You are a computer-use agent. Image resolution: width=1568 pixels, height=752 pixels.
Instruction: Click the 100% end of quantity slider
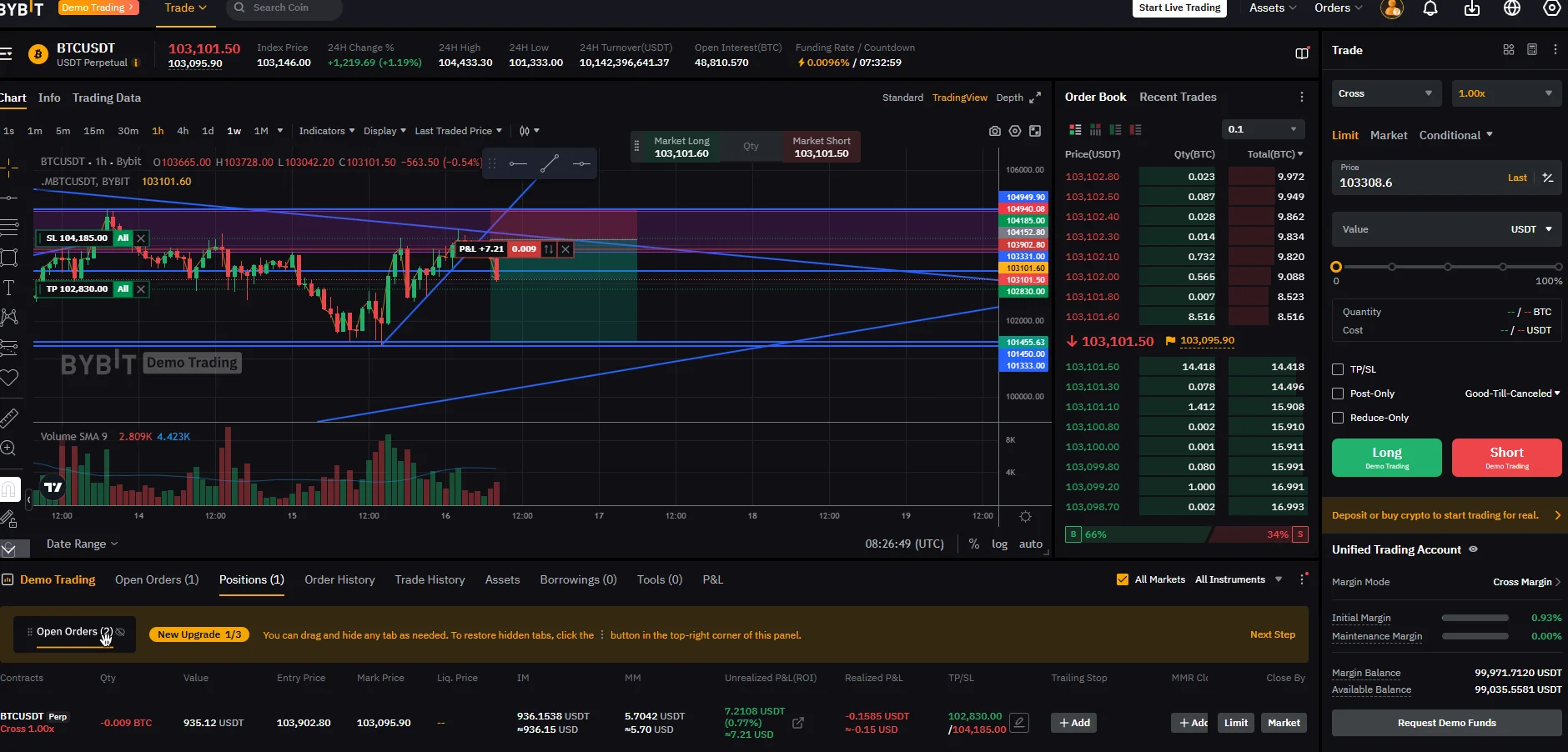tap(1558, 267)
